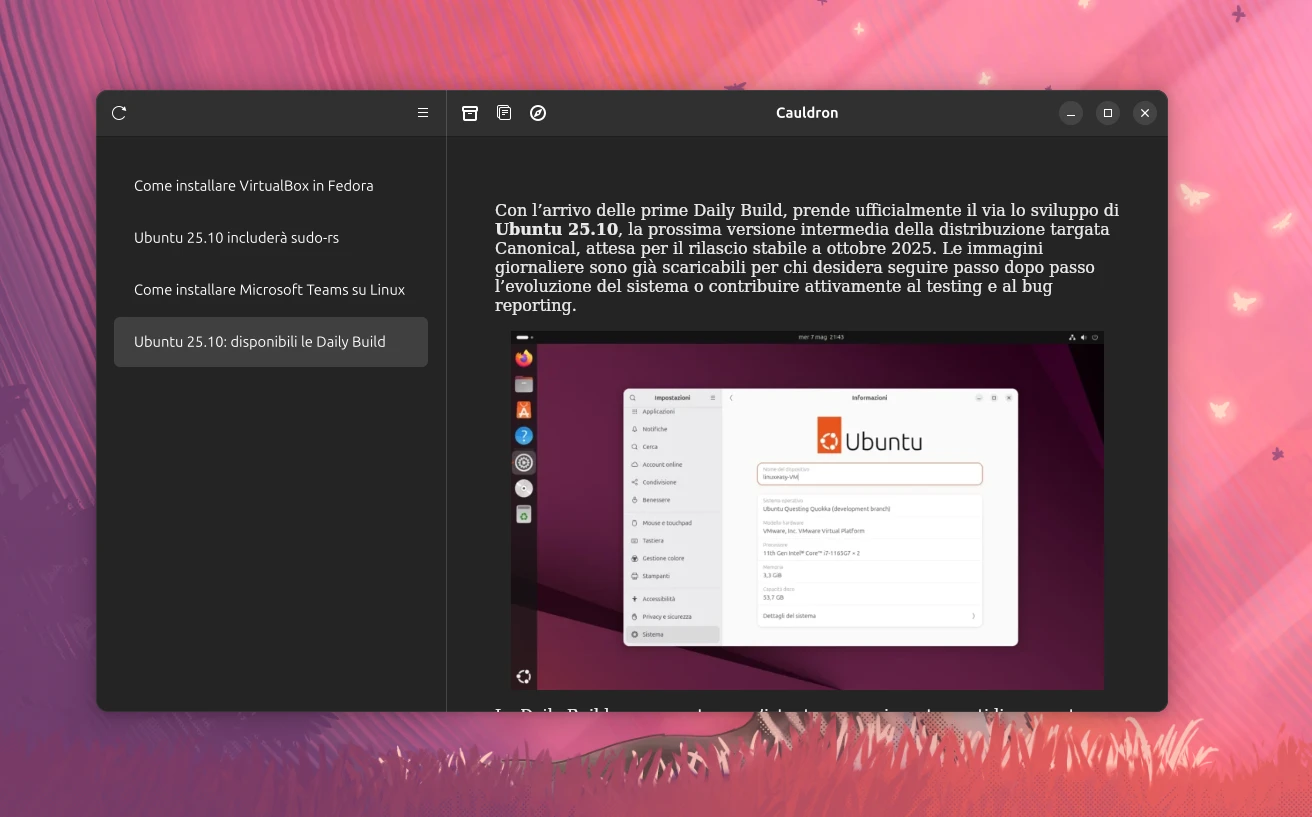Minimize the Cauldron window
Screen dimensions: 1312x817
tap(1071, 113)
